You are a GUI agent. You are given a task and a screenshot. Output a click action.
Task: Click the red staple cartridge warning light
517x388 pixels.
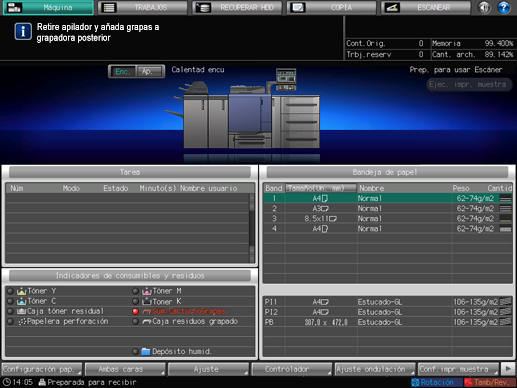[135, 311]
